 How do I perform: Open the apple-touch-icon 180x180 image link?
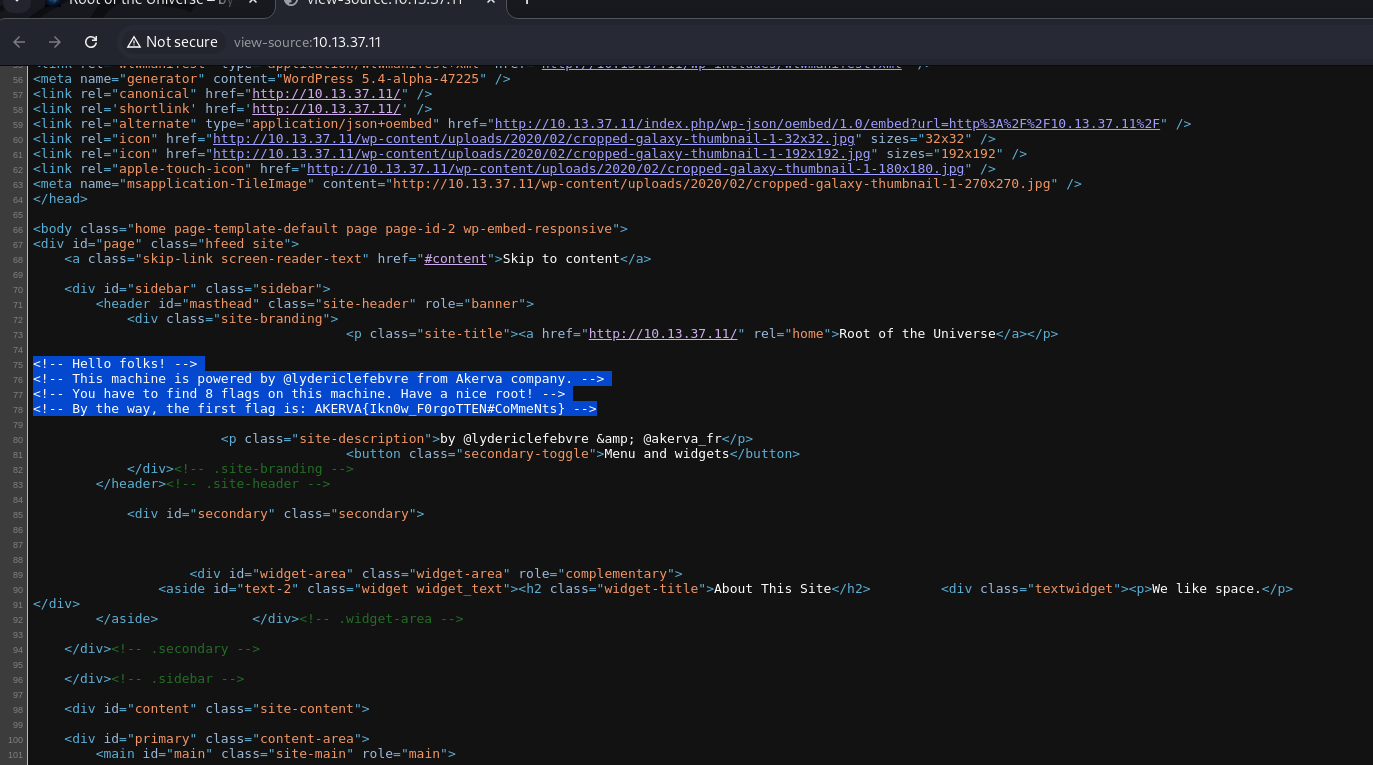635,169
